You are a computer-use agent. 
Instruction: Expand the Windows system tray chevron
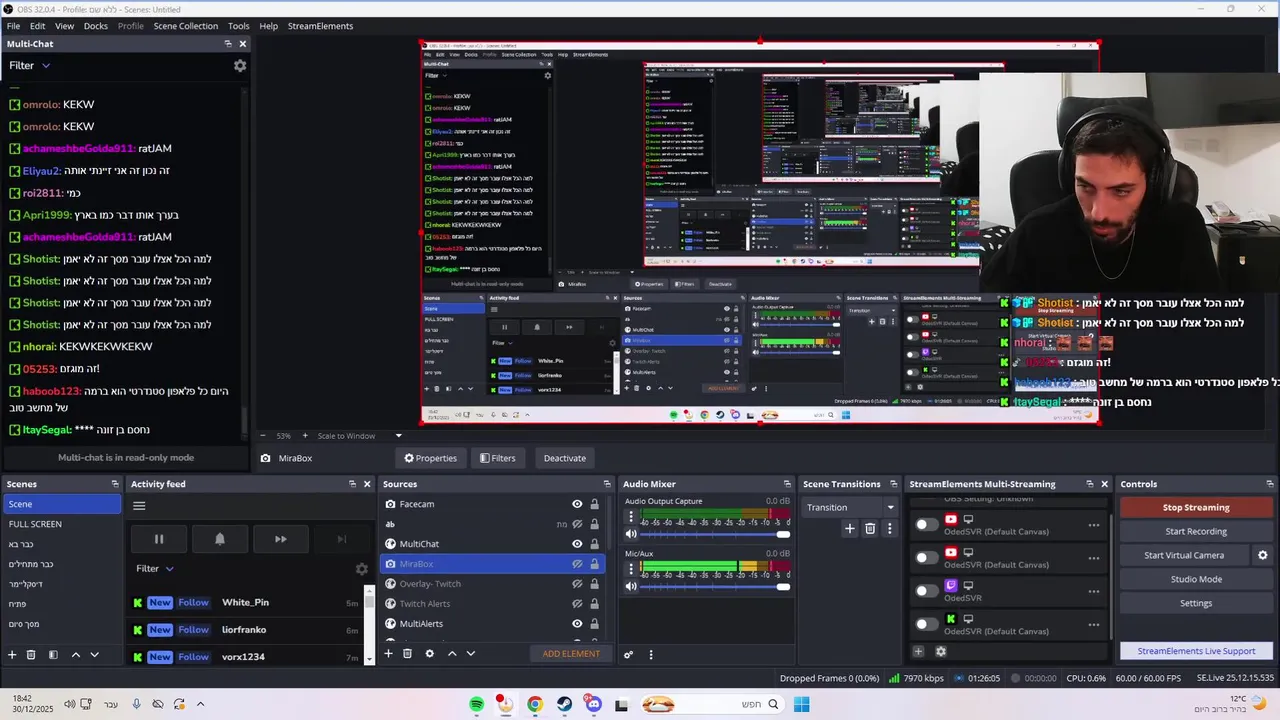pyautogui.click(x=200, y=704)
